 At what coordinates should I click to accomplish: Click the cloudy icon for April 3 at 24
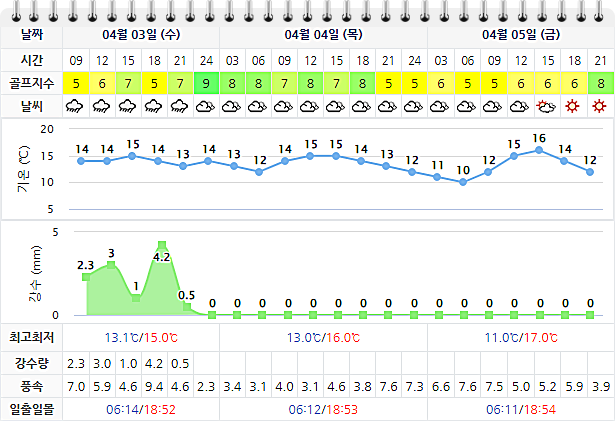tap(206, 106)
